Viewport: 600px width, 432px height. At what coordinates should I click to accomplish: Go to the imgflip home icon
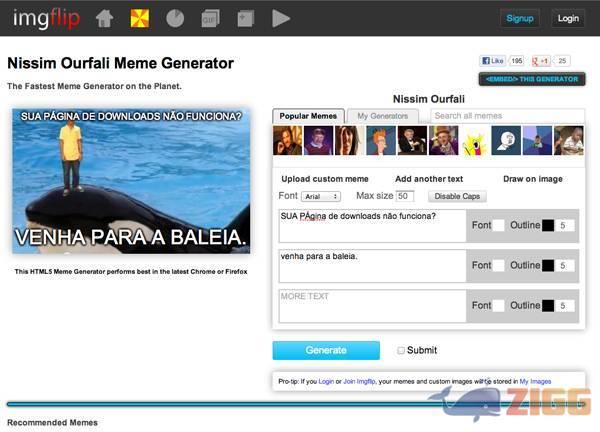point(104,18)
